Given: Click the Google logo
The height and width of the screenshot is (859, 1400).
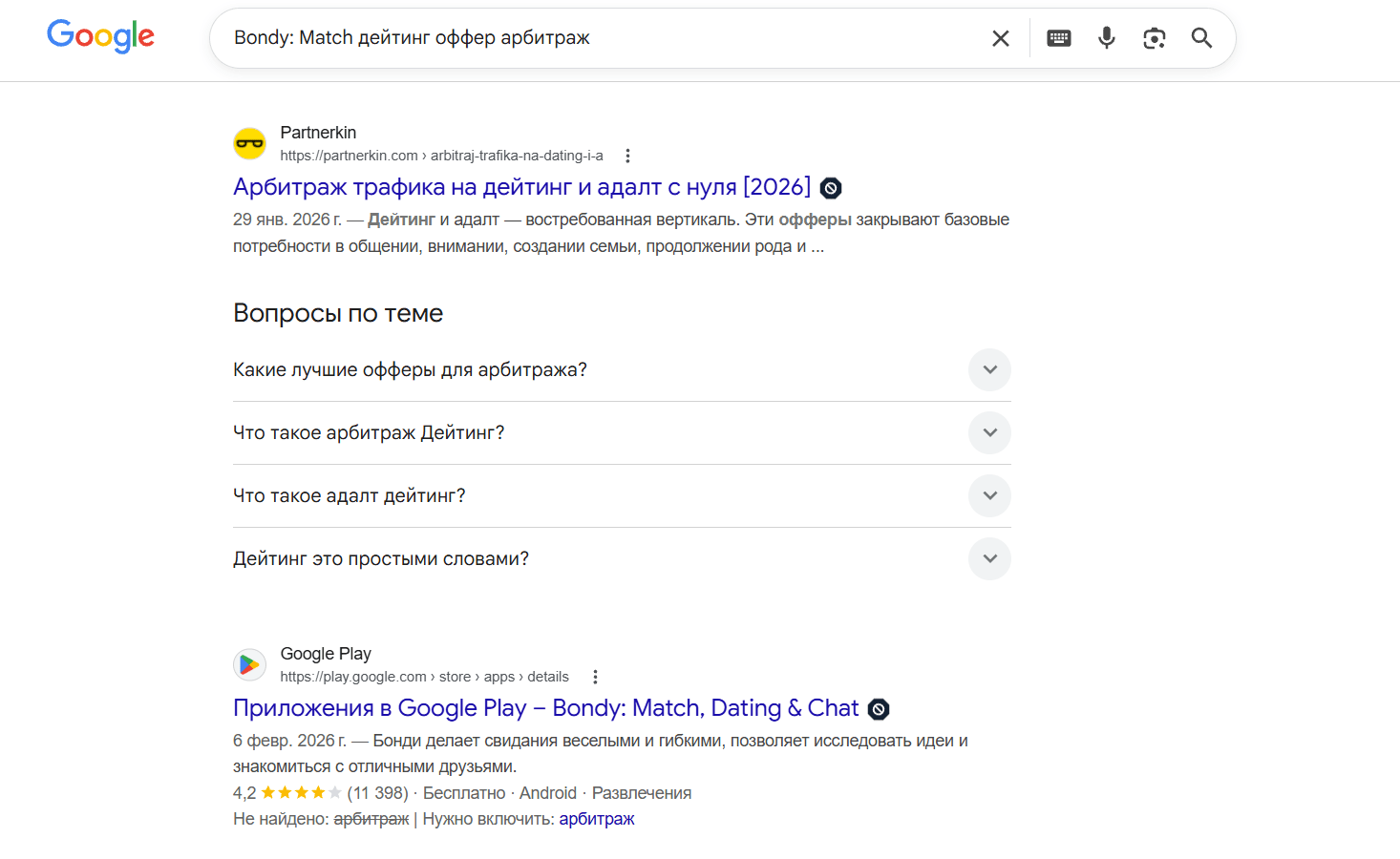Looking at the screenshot, I should 100,36.
